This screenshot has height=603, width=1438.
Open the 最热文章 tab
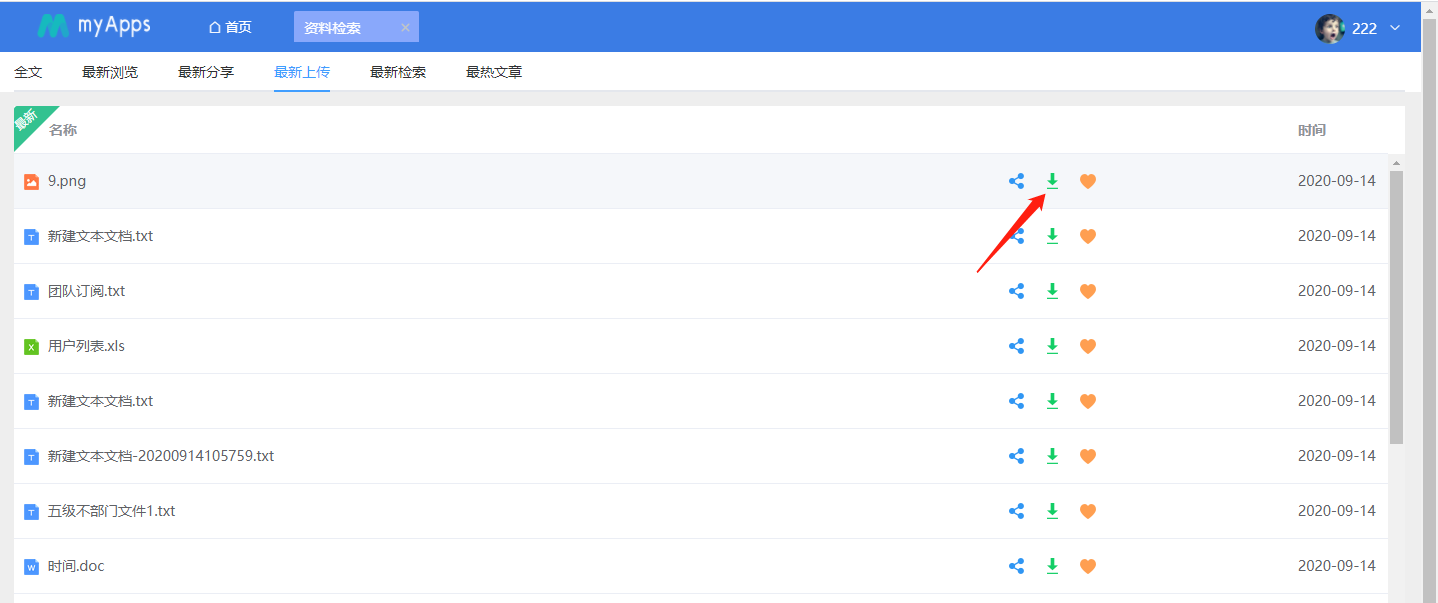(494, 72)
